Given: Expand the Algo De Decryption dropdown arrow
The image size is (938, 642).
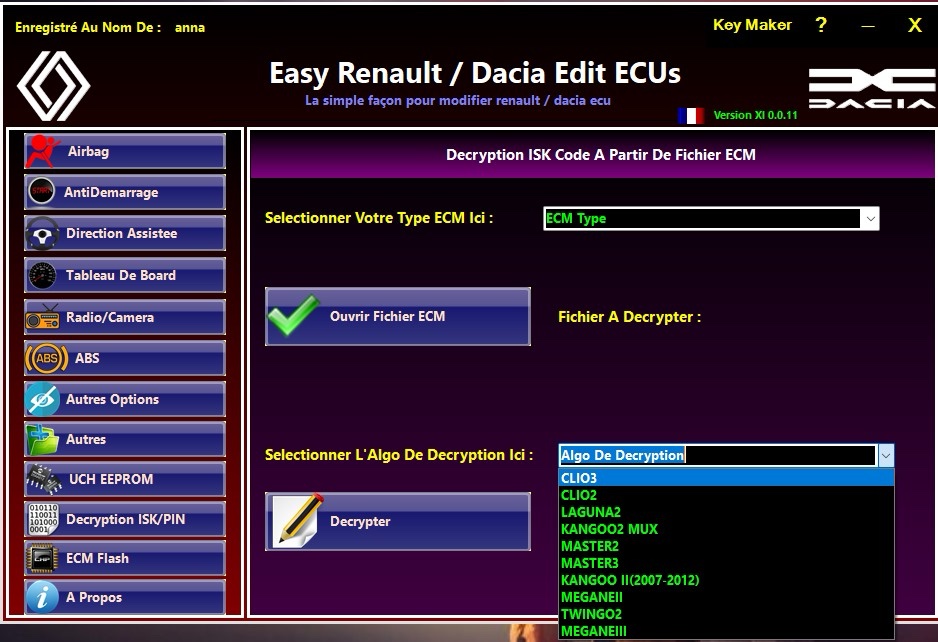Looking at the screenshot, I should tap(885, 455).
